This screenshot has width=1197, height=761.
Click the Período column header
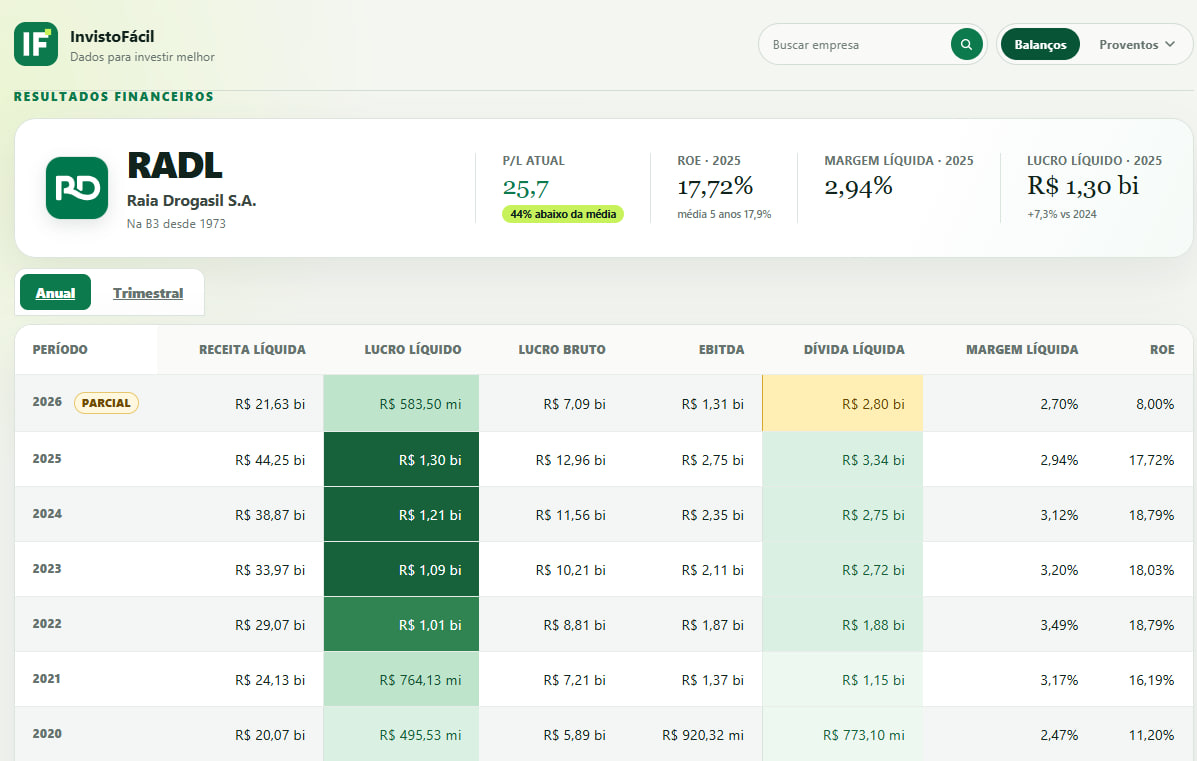[x=60, y=349]
